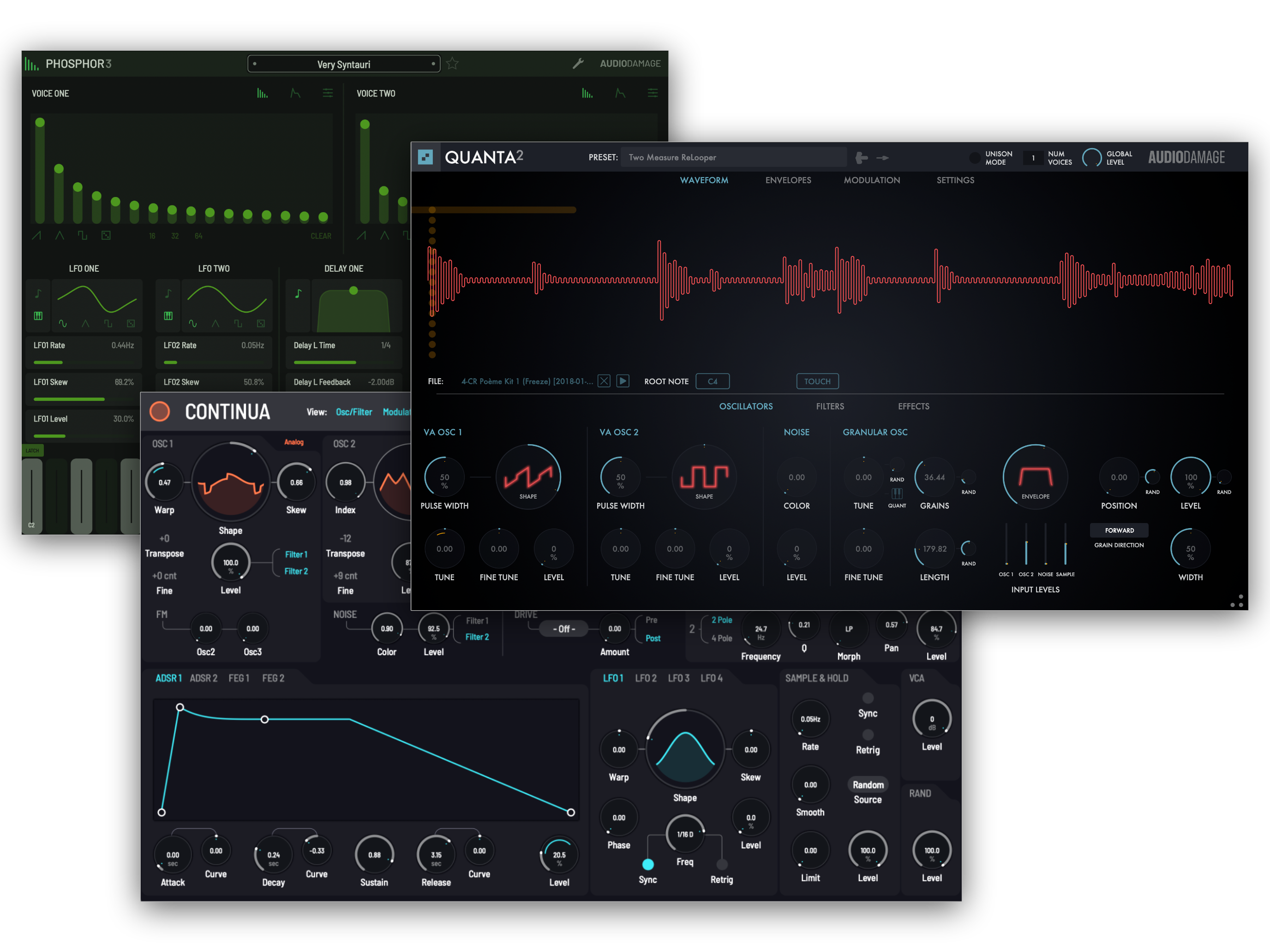
Task: Enable LFO 1 Retrig in Continua
Action: click(722, 864)
